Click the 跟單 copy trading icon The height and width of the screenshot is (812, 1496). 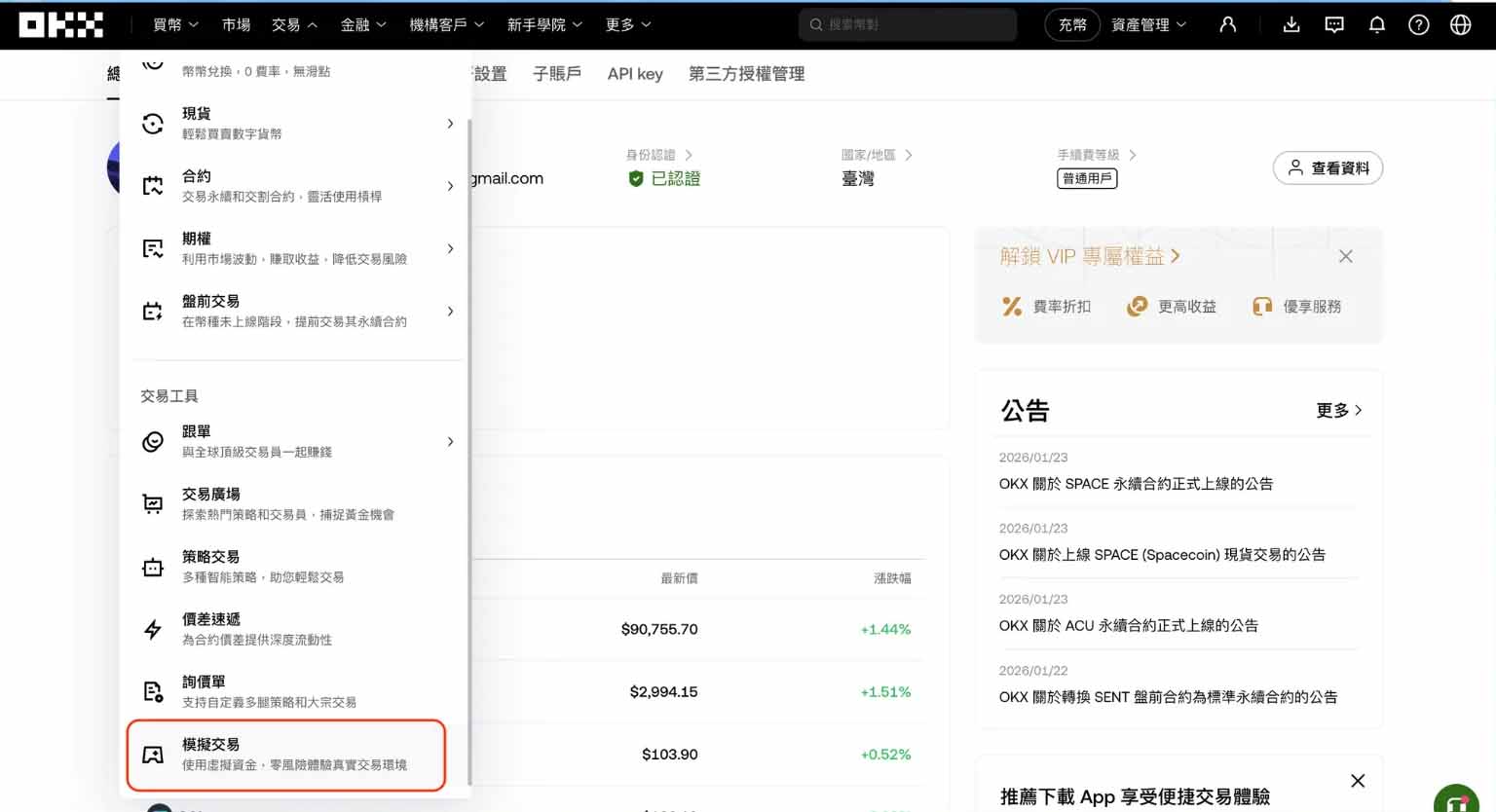tap(153, 441)
